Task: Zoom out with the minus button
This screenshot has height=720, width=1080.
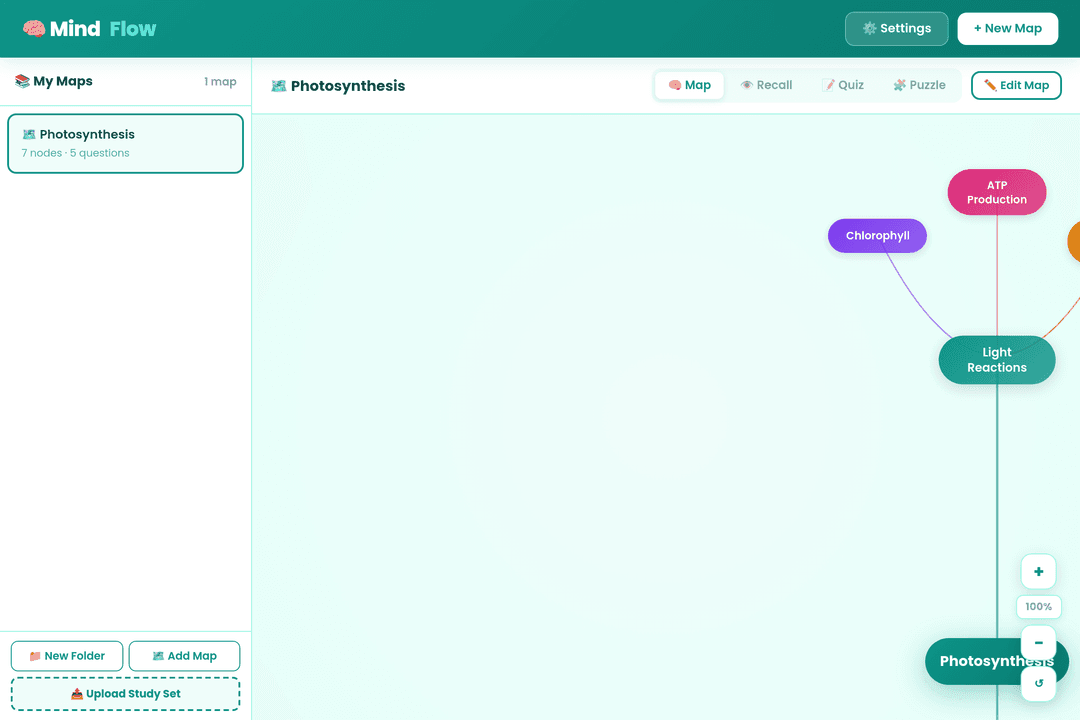Action: (x=1038, y=643)
